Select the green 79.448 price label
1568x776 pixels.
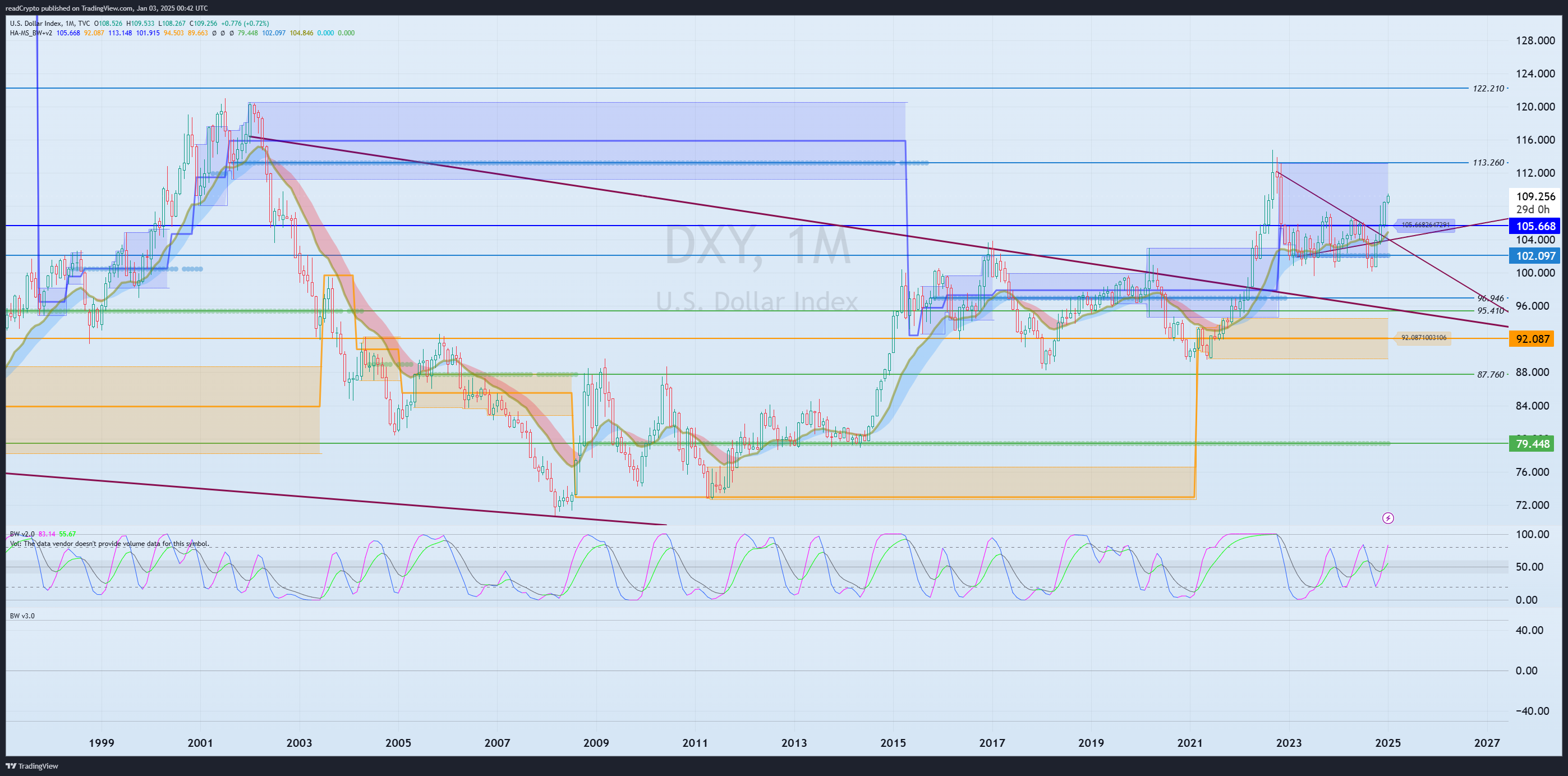point(1532,444)
